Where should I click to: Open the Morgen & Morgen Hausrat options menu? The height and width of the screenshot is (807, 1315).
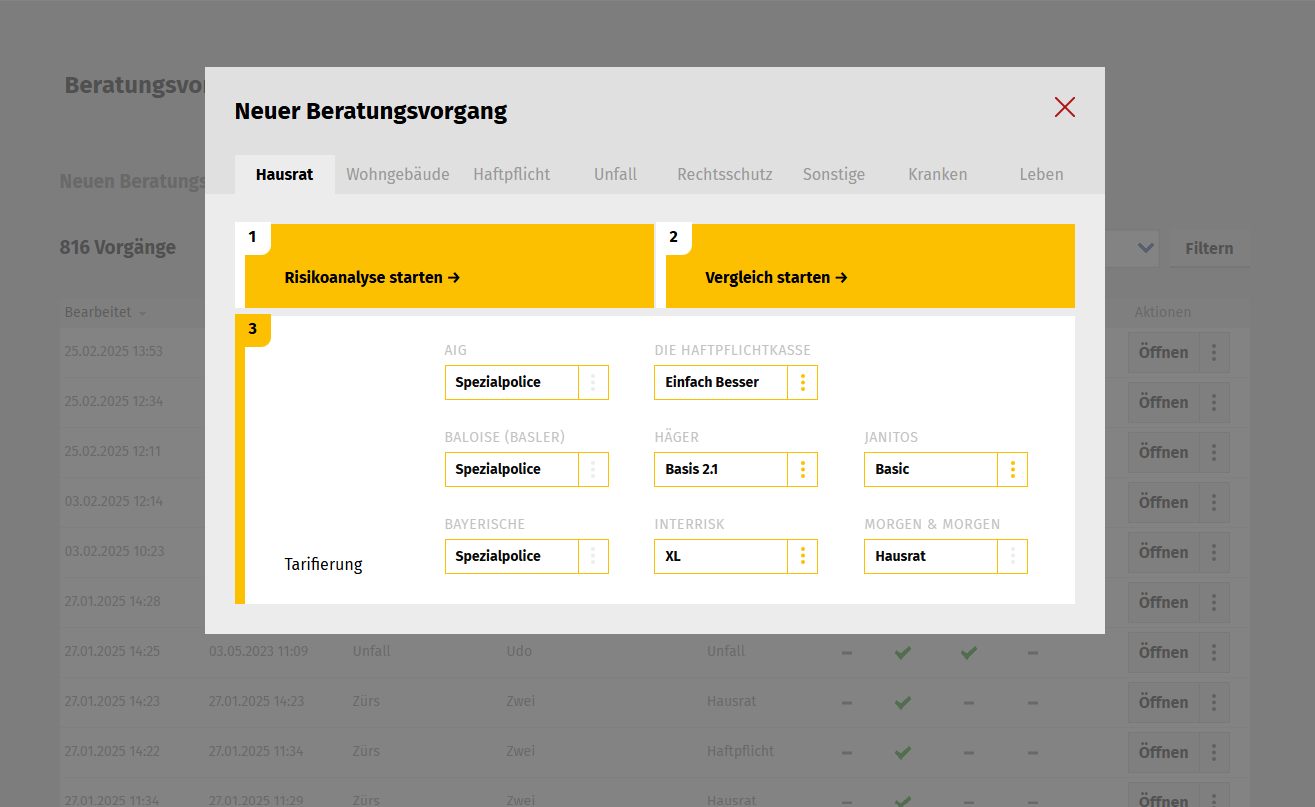click(x=1013, y=556)
